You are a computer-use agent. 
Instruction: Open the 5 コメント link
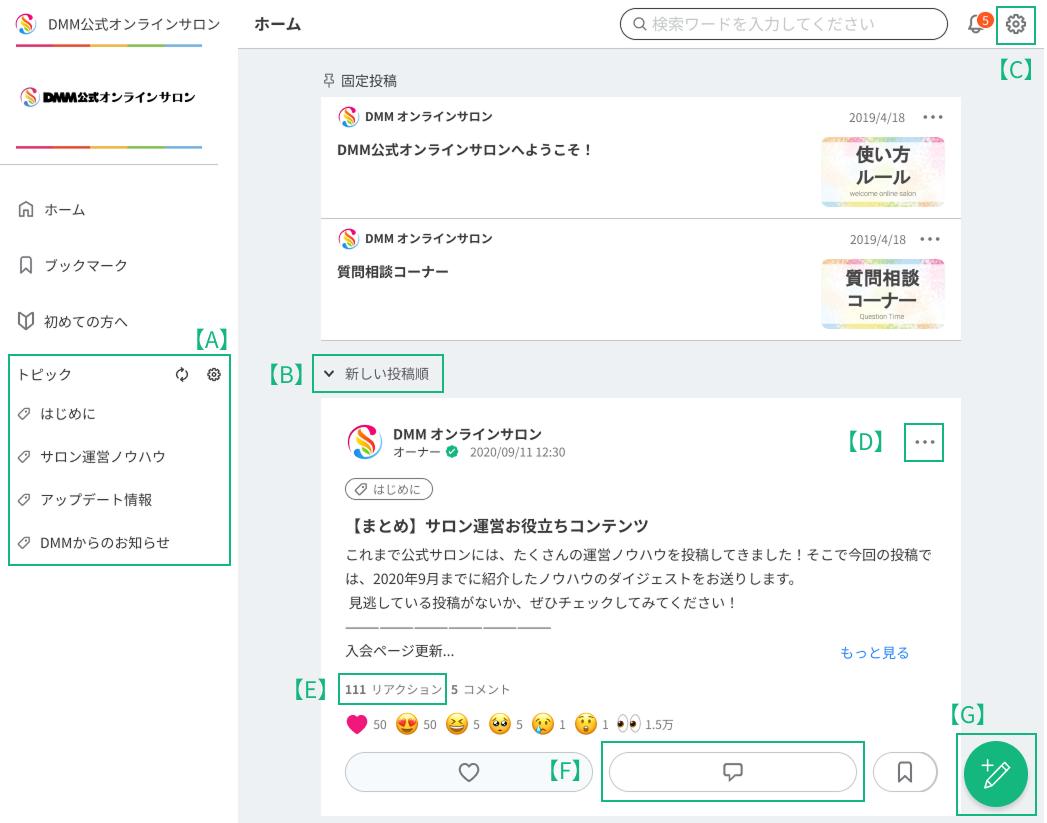click(x=480, y=690)
